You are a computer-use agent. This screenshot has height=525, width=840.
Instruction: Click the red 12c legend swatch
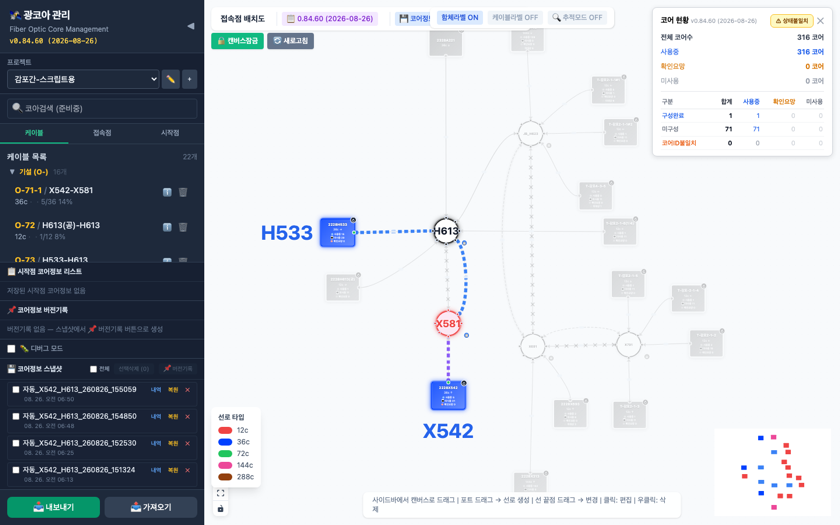tap(225, 430)
